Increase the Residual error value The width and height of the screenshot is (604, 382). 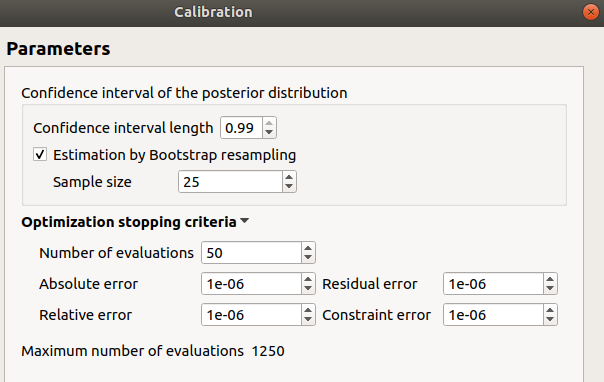coord(550,279)
